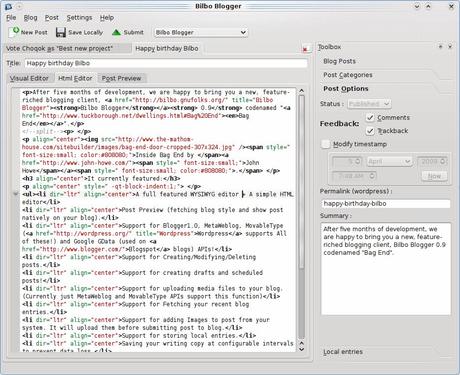Close the Toolbox panel

[x=450, y=47]
